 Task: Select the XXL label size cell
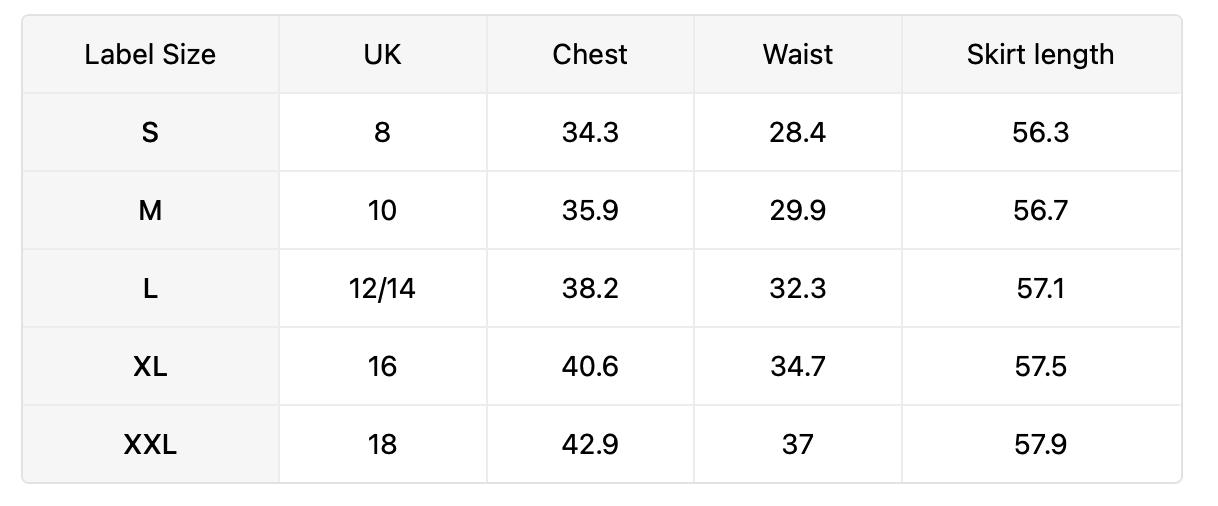tap(150, 444)
